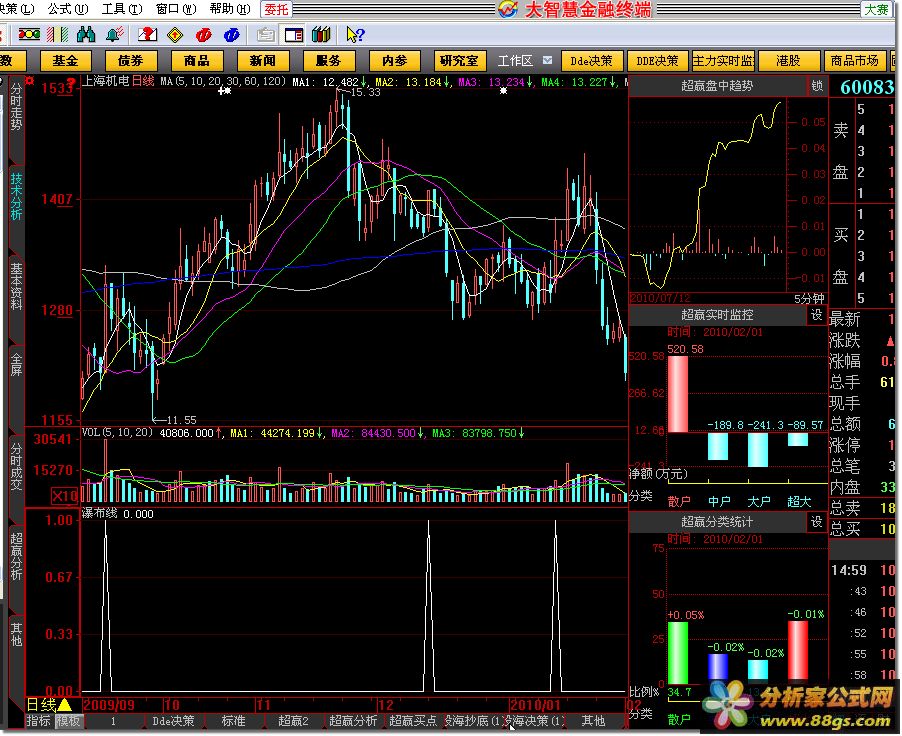Click the striped bars toolbar icon

[x=57, y=35]
